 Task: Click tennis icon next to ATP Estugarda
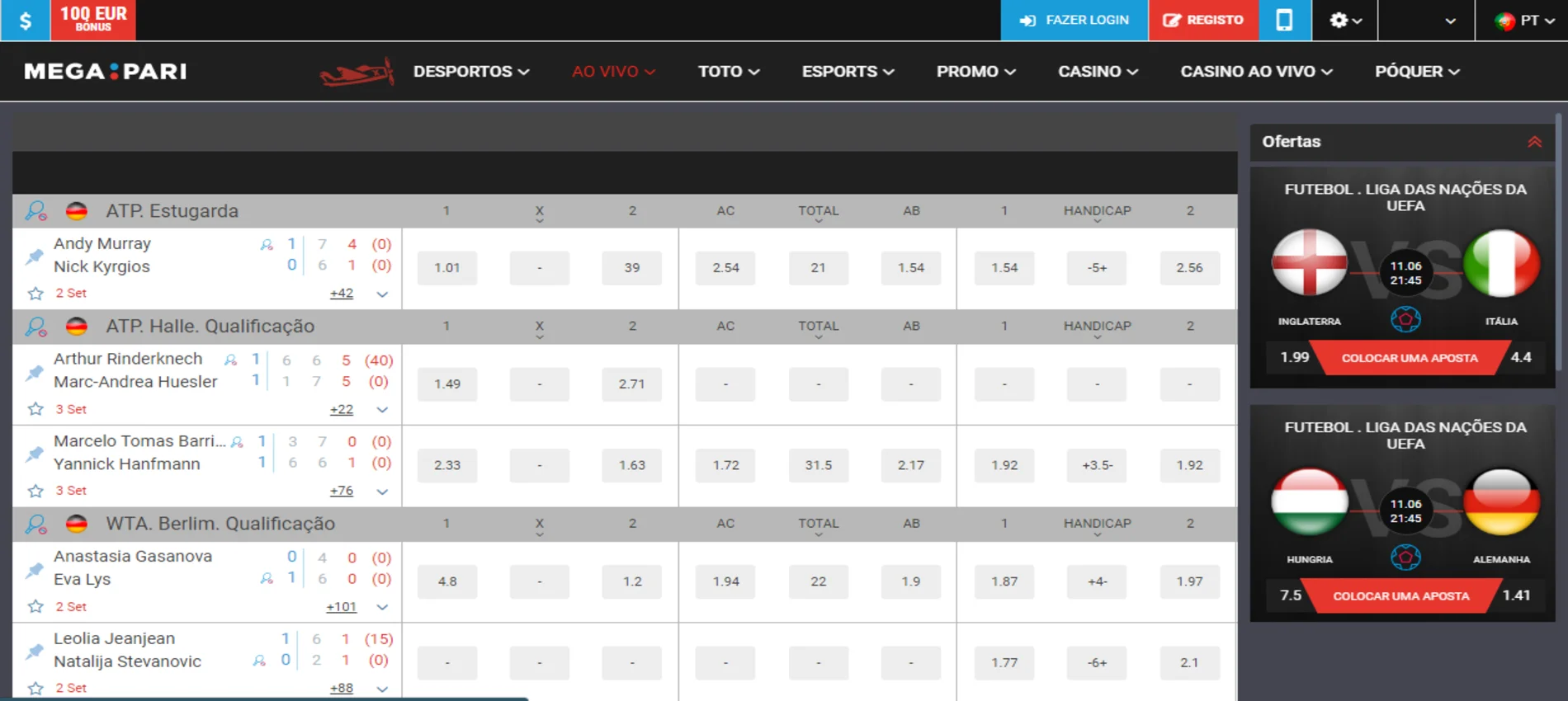coord(35,211)
